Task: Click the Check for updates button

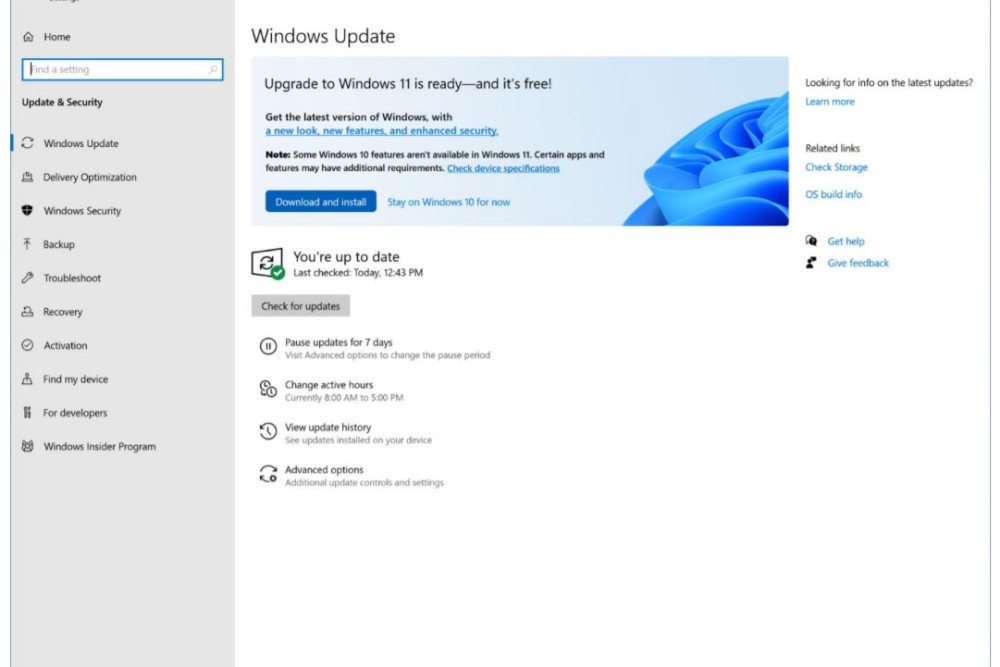Action: tap(300, 306)
